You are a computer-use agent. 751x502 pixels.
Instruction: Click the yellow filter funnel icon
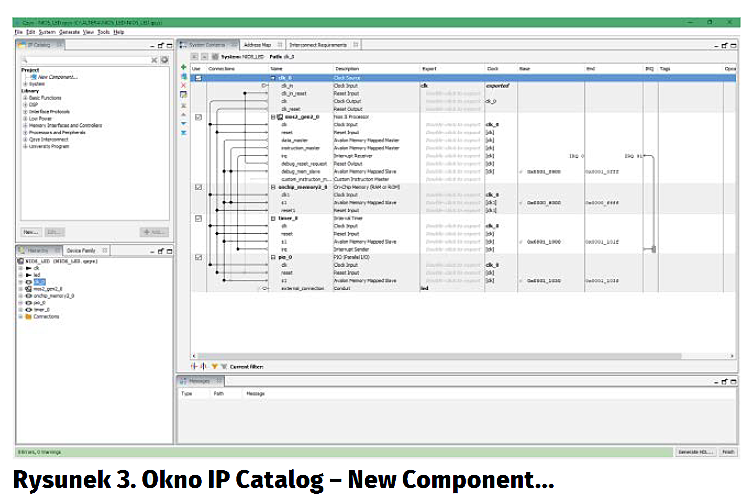point(214,367)
